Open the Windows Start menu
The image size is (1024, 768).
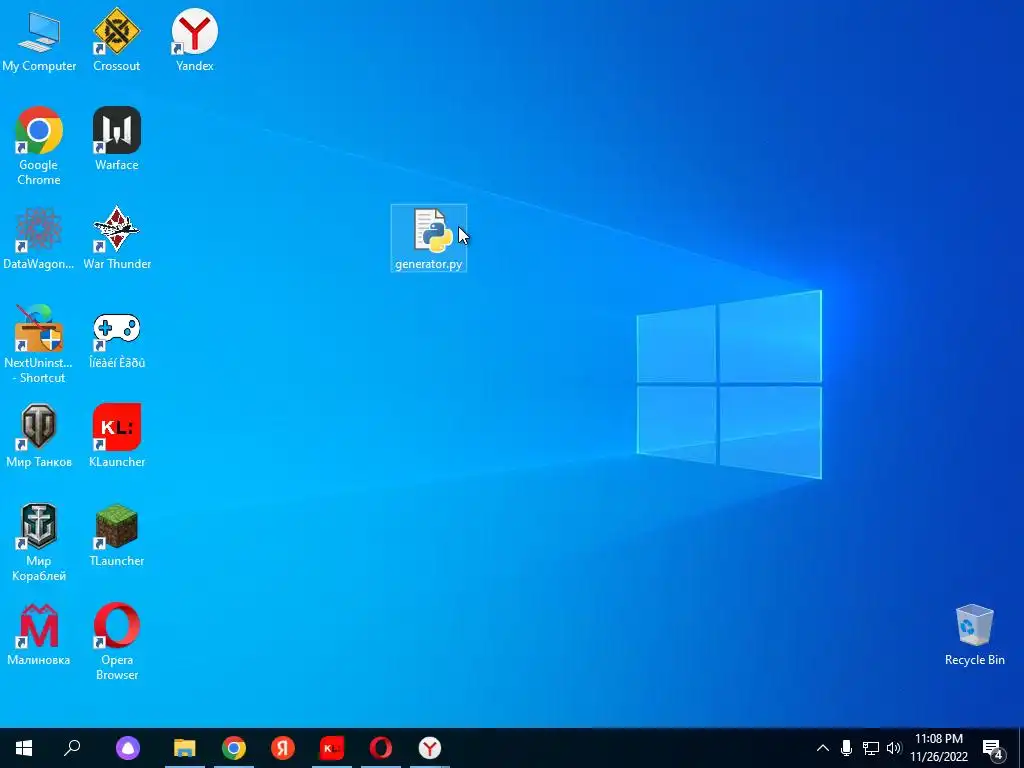tap(24, 748)
